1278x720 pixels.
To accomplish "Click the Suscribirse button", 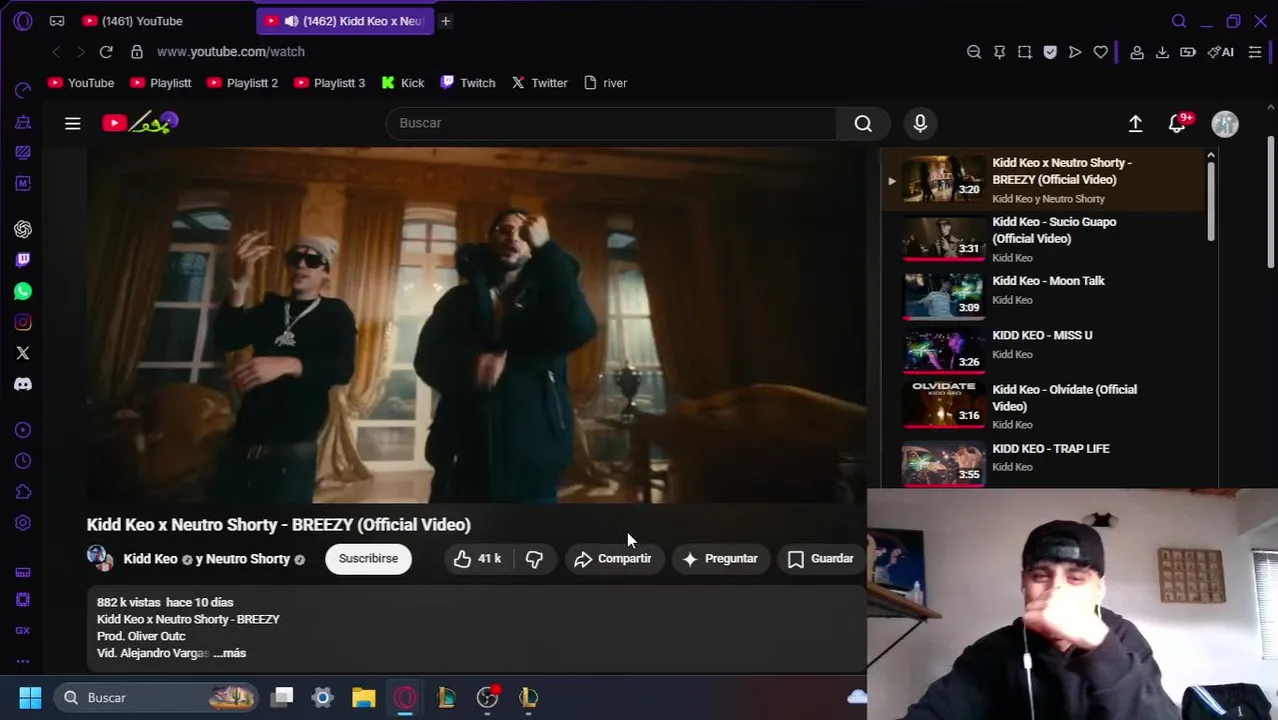I will click(368, 559).
